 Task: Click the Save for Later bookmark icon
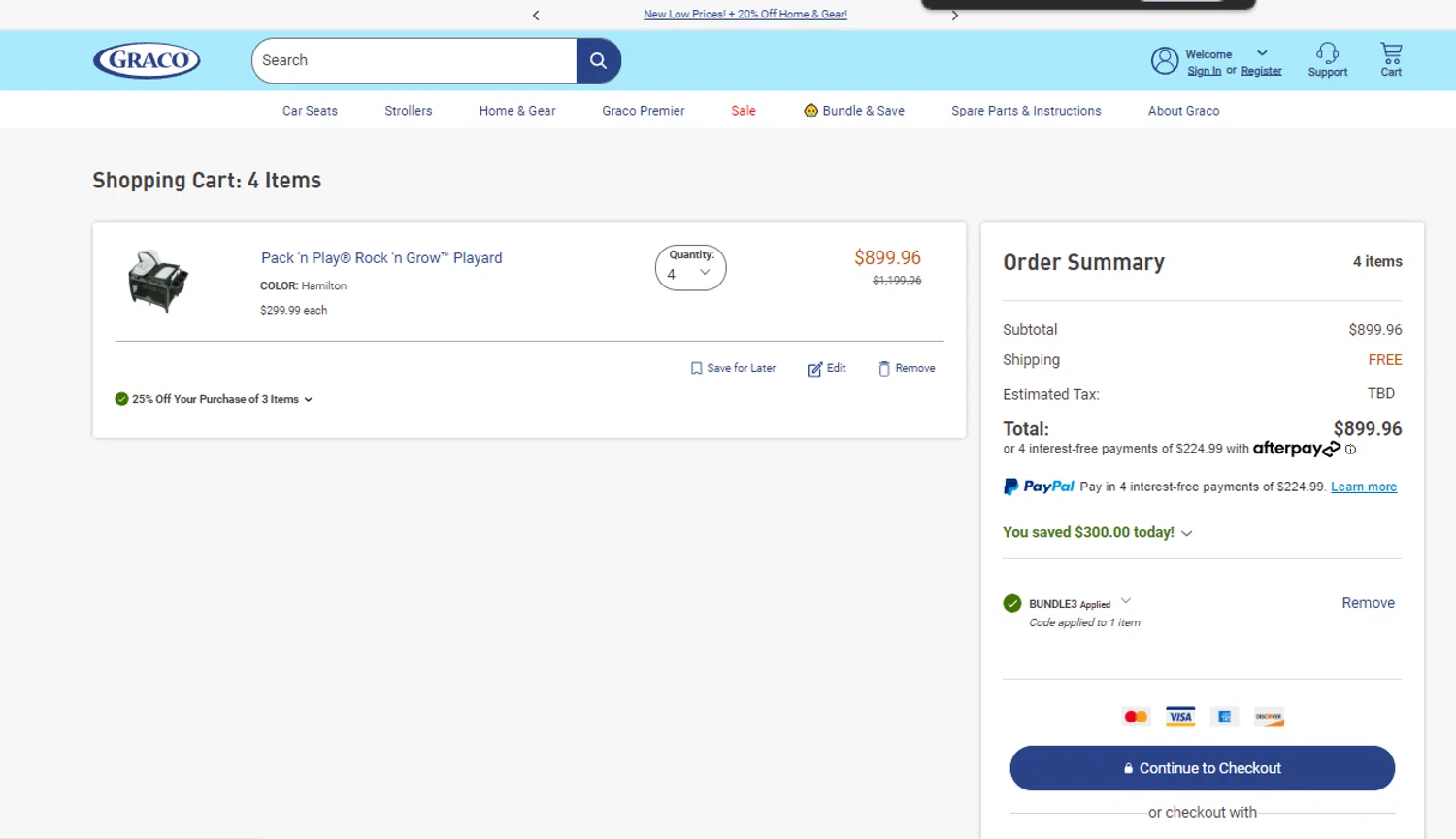(x=696, y=368)
